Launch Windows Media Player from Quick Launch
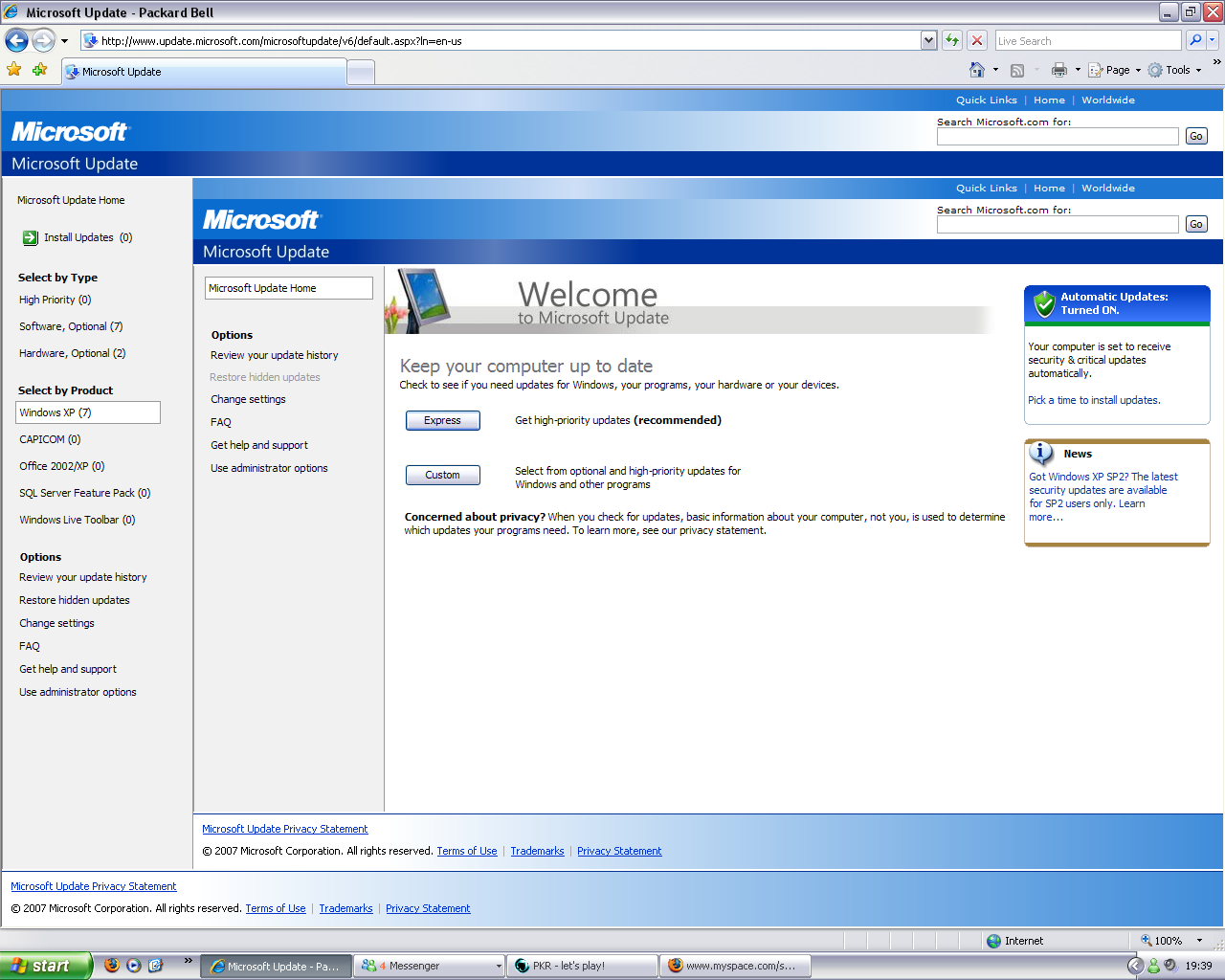1225x980 pixels. click(x=134, y=966)
